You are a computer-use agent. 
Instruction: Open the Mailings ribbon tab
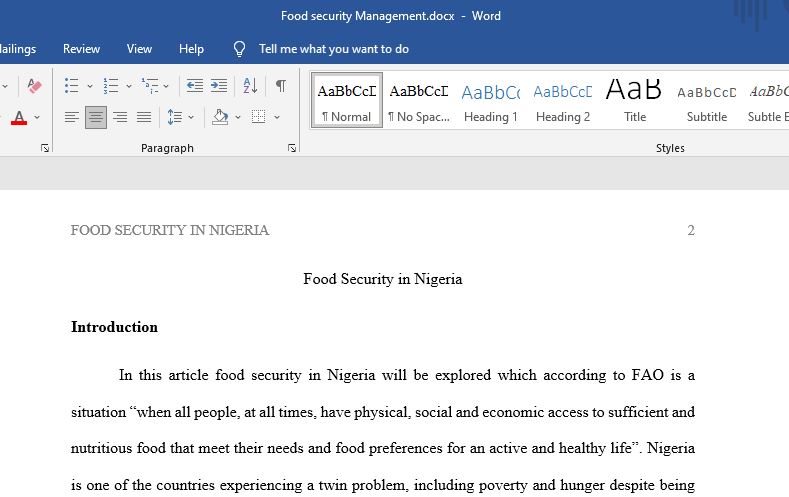(18, 49)
